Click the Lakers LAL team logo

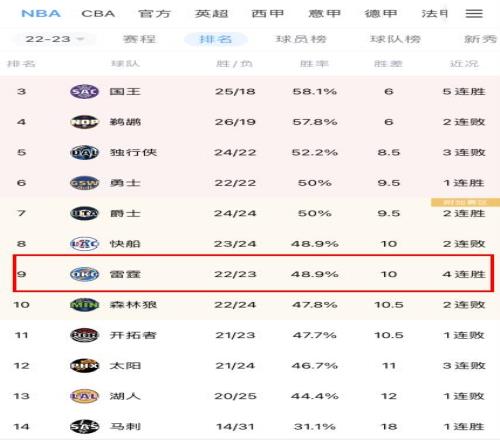85,396
